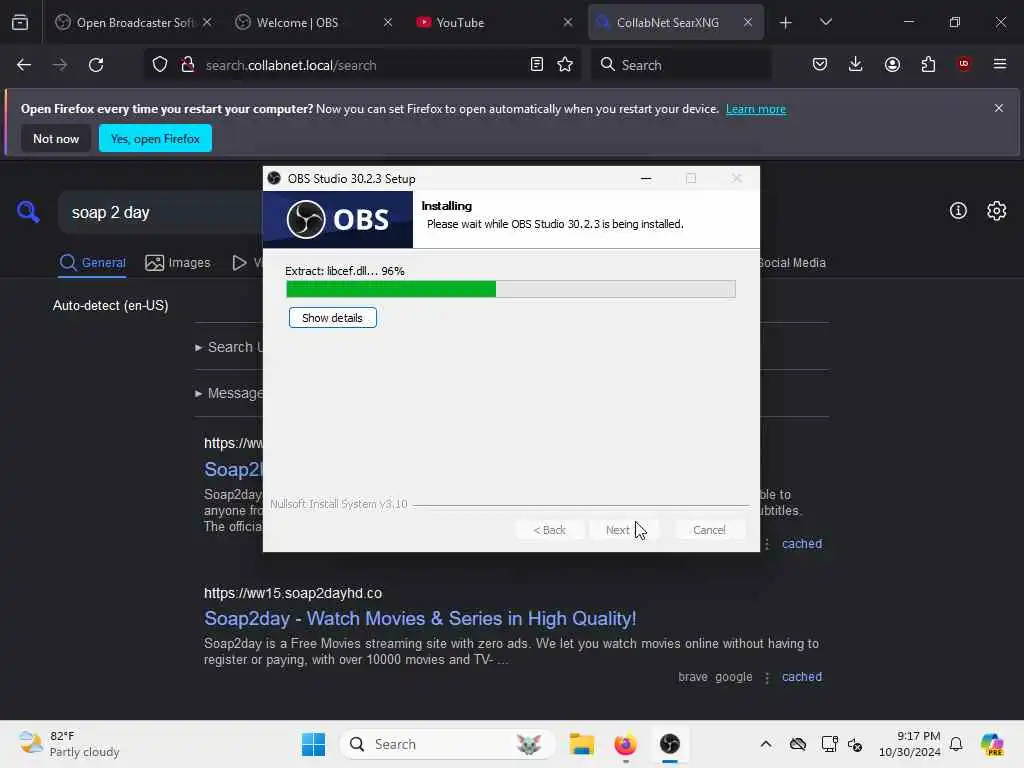Expand the Search URL section

[229, 347]
